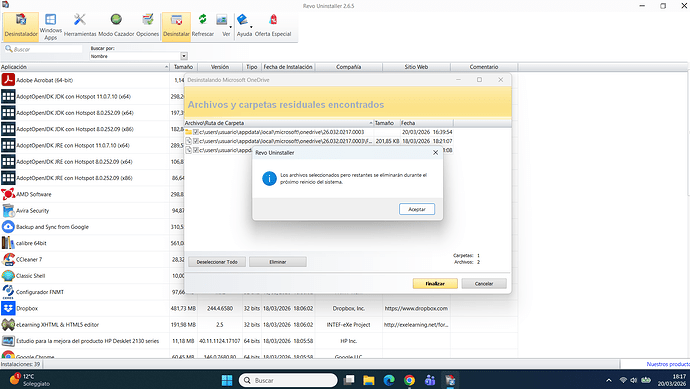Viewport: 690px width, 389px height.
Task: Open the Herramientas tools menu
Action: click(x=80, y=26)
